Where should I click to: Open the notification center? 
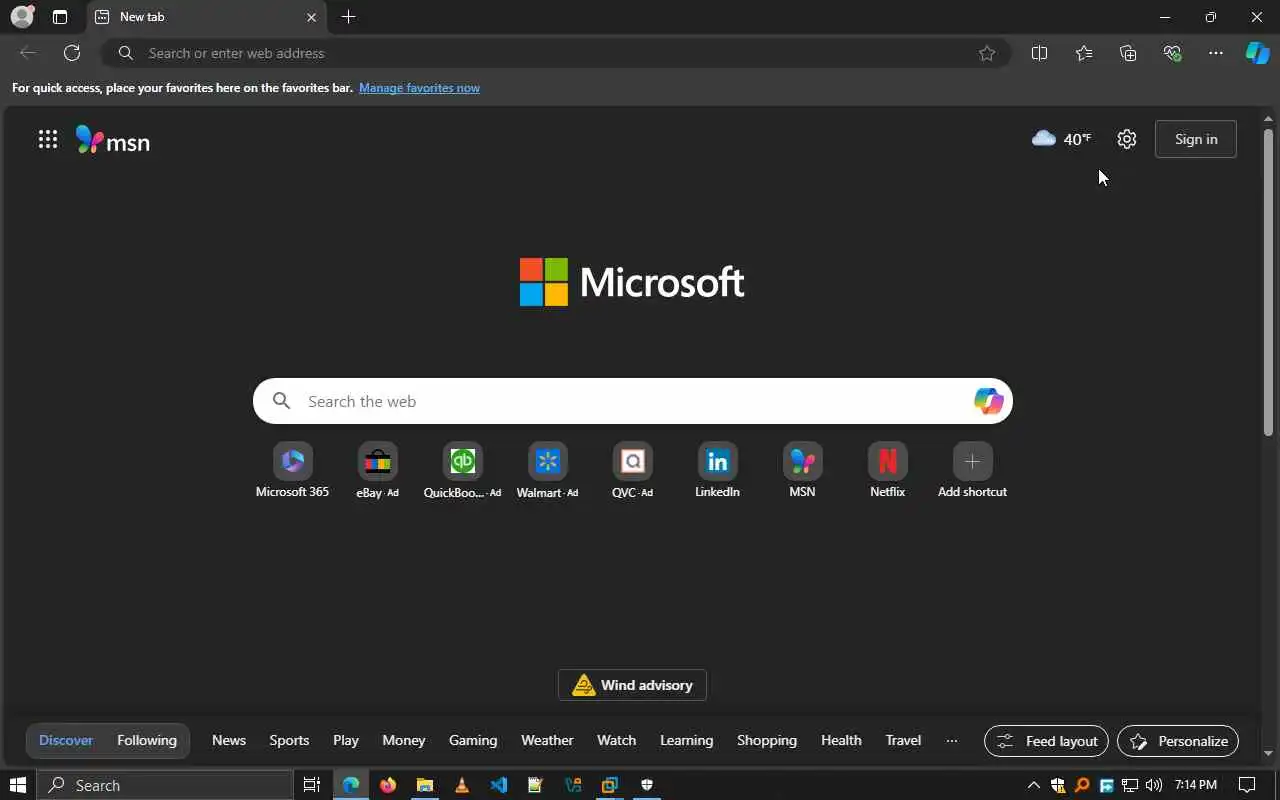pos(1247,785)
